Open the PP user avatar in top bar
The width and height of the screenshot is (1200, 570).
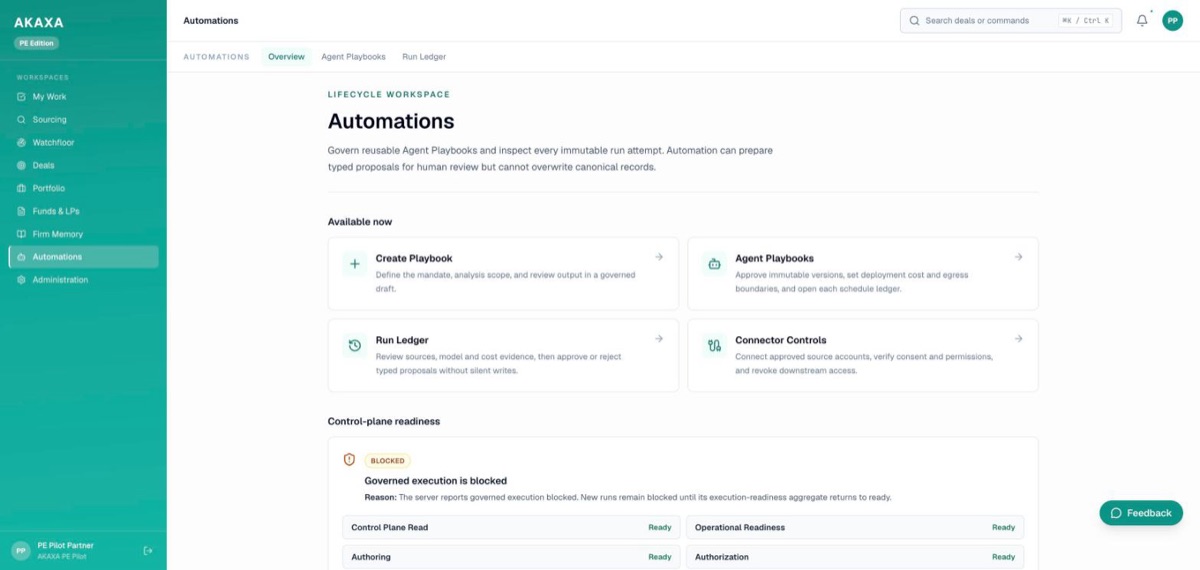tap(1172, 20)
